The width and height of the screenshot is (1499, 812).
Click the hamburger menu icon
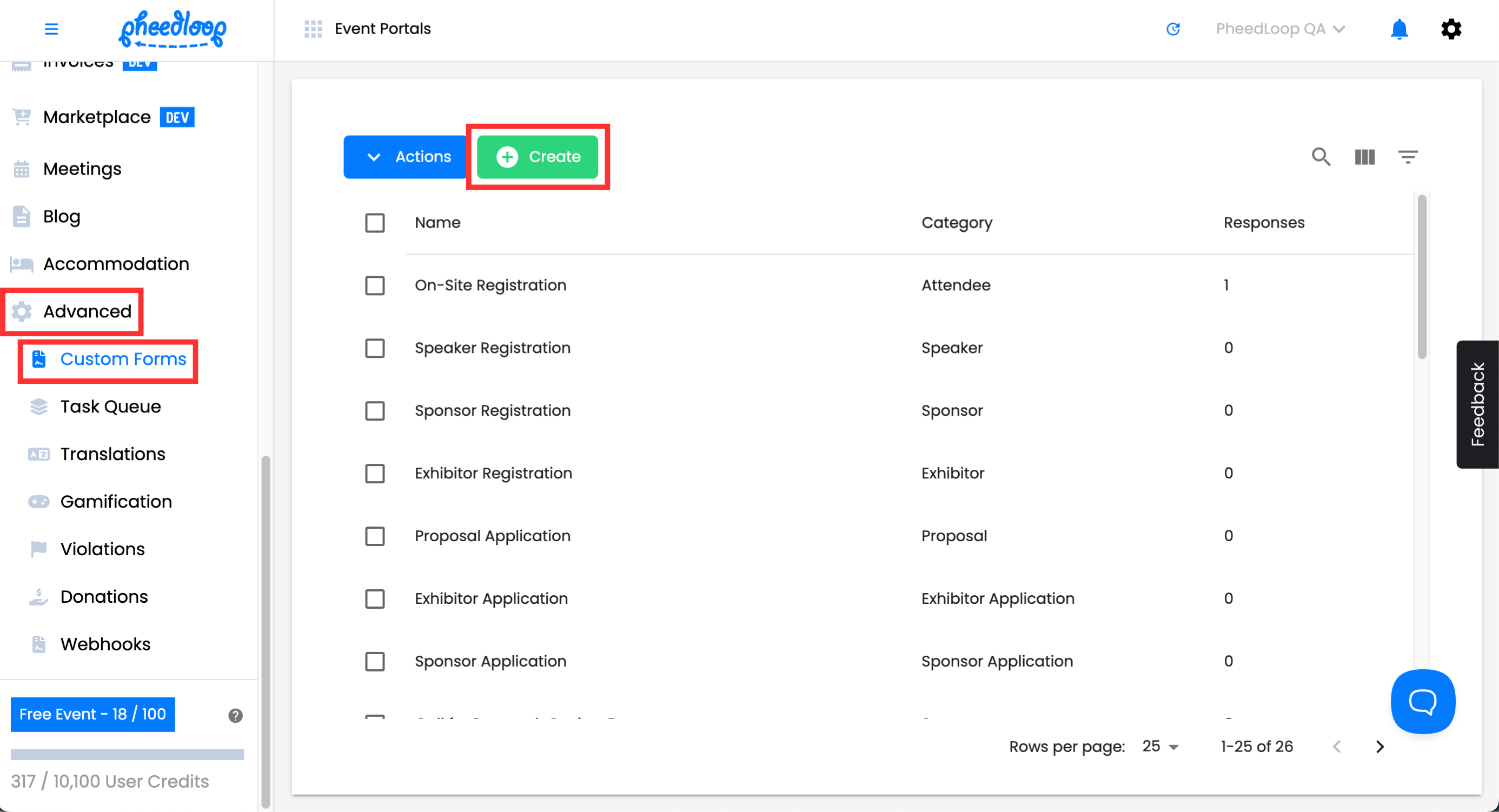[51, 29]
